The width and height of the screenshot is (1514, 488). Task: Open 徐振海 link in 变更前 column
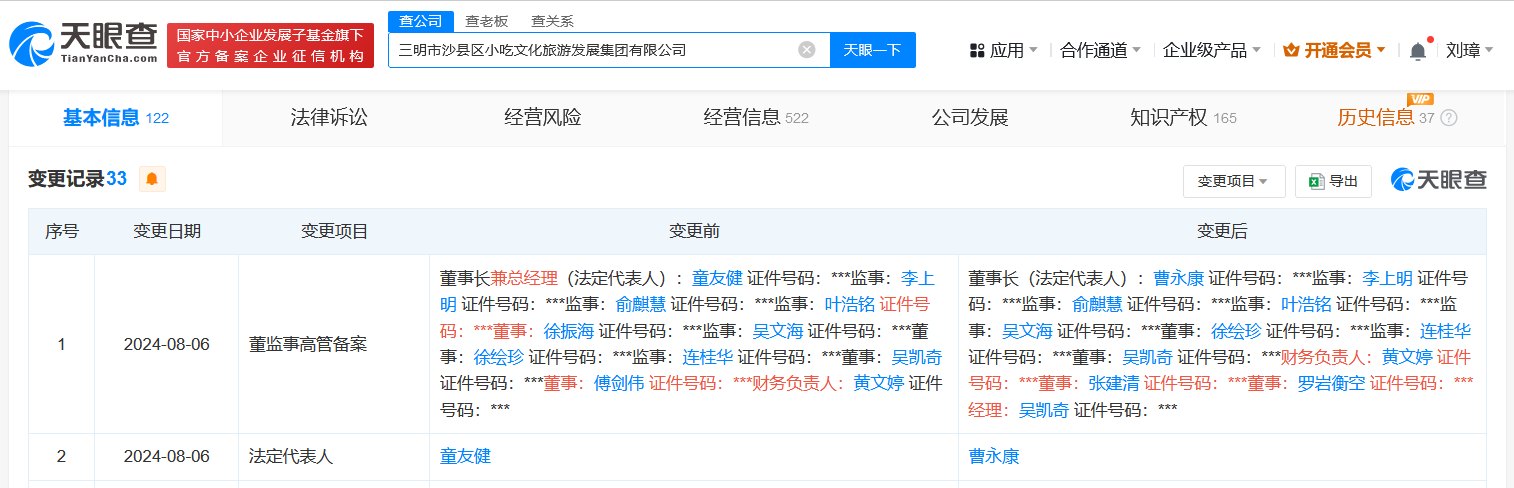(x=568, y=330)
